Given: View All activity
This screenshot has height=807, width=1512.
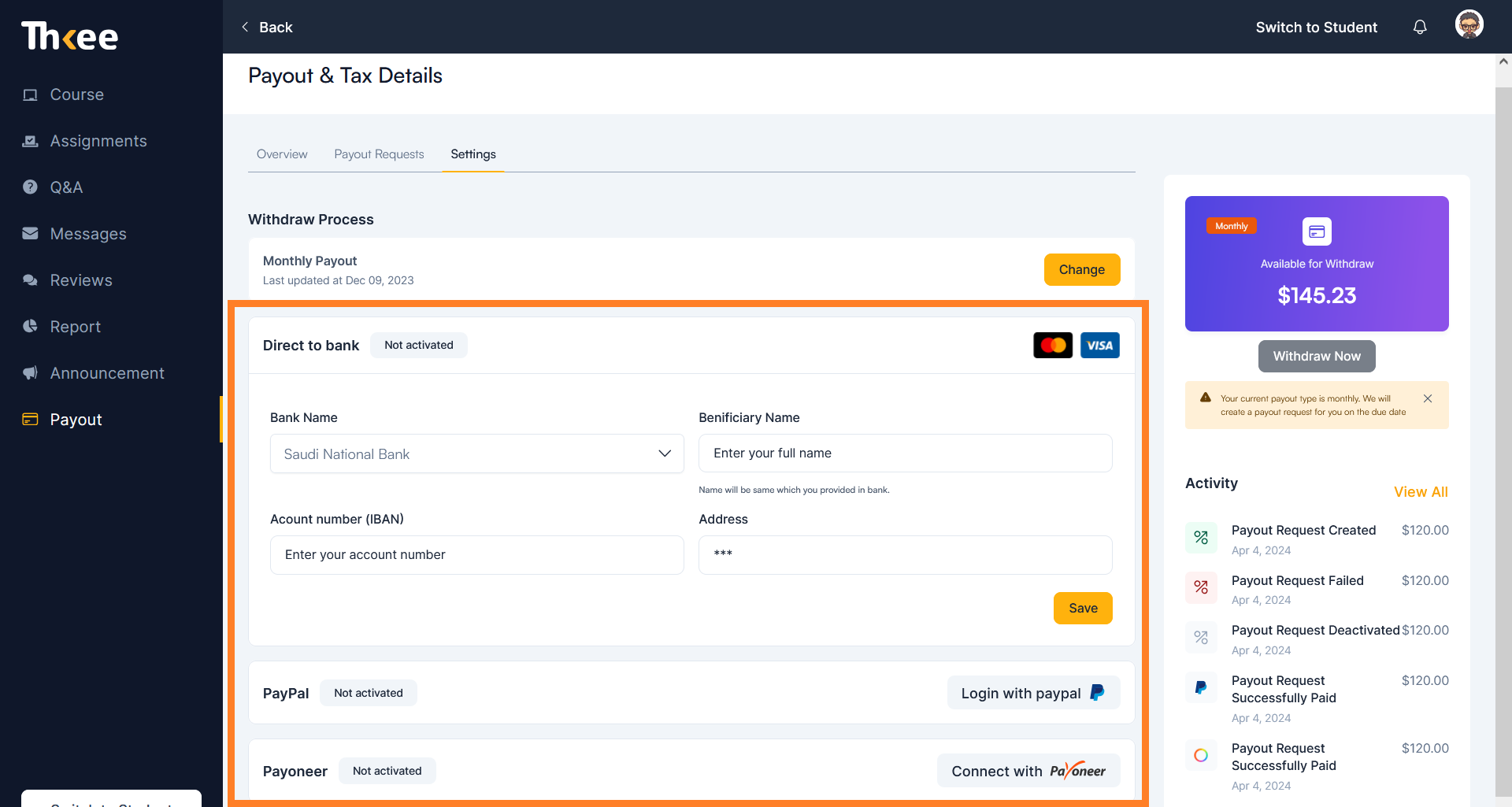Looking at the screenshot, I should (x=1421, y=492).
